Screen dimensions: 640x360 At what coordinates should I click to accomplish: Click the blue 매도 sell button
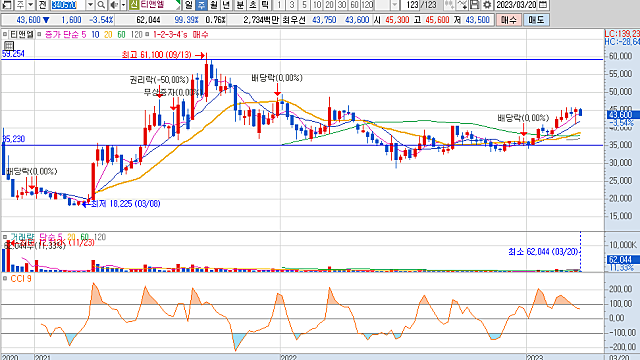click(536, 20)
